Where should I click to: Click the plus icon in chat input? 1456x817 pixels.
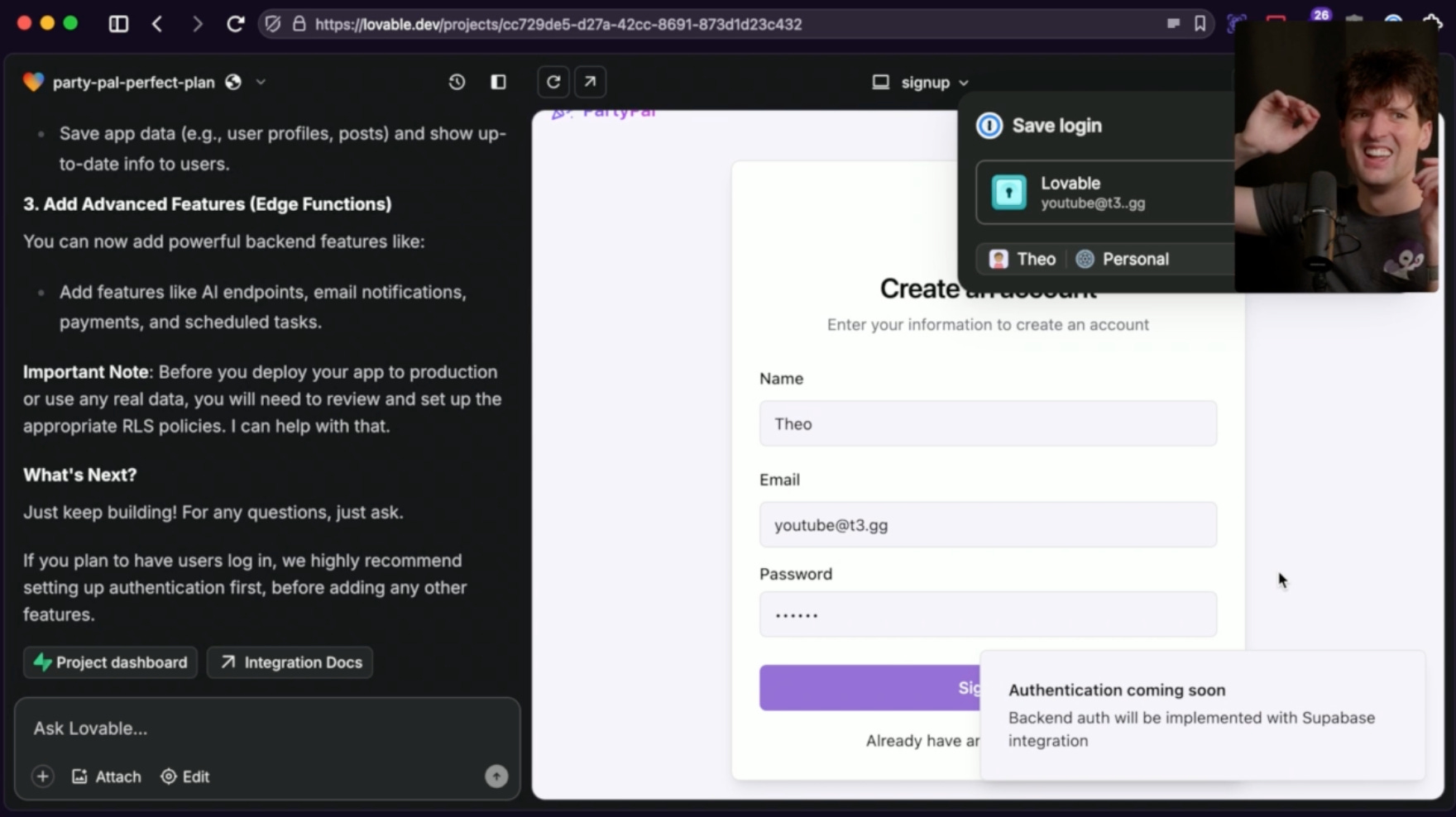(43, 776)
